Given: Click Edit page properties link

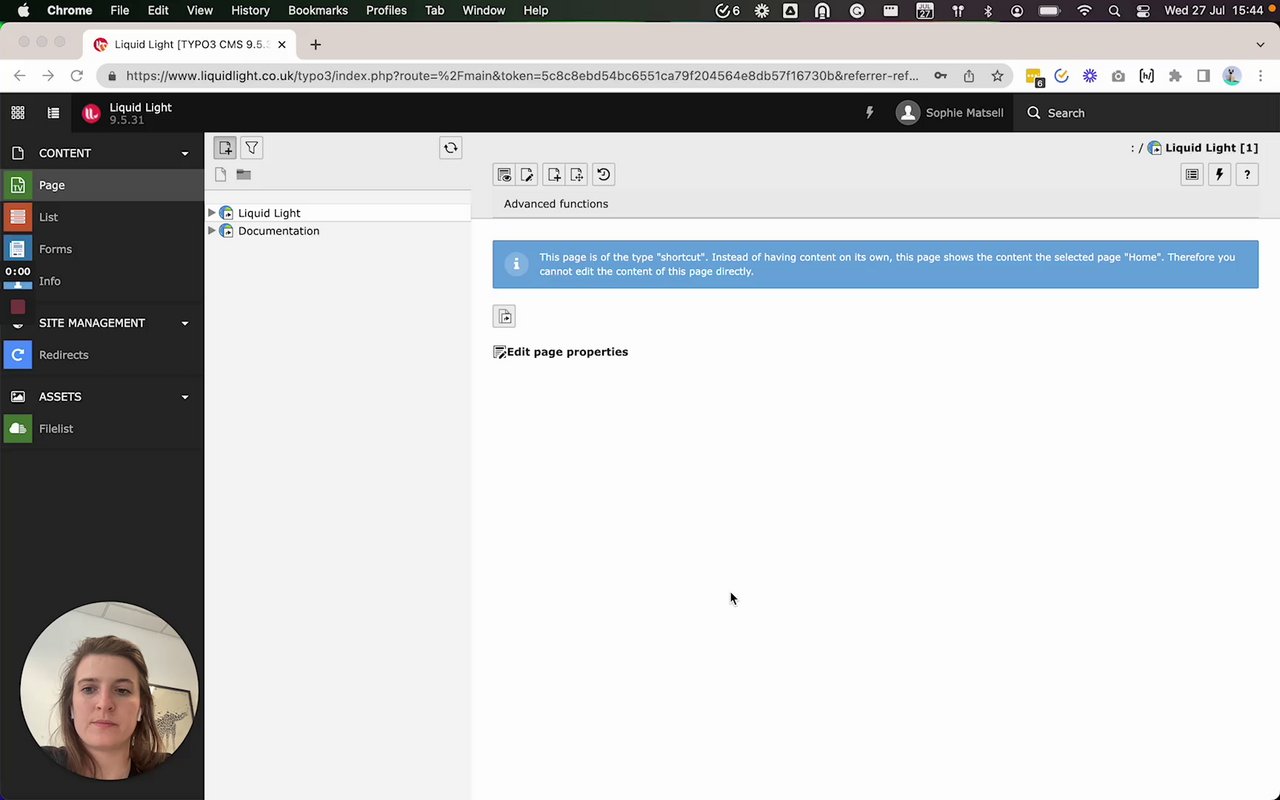Looking at the screenshot, I should click(x=567, y=352).
